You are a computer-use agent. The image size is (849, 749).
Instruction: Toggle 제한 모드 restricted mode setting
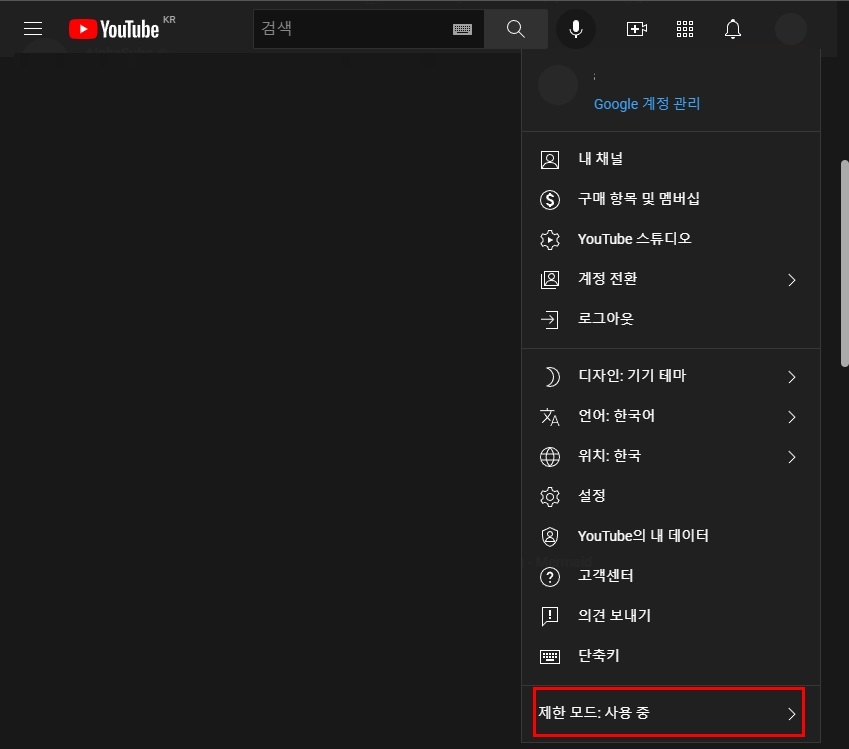coord(668,712)
